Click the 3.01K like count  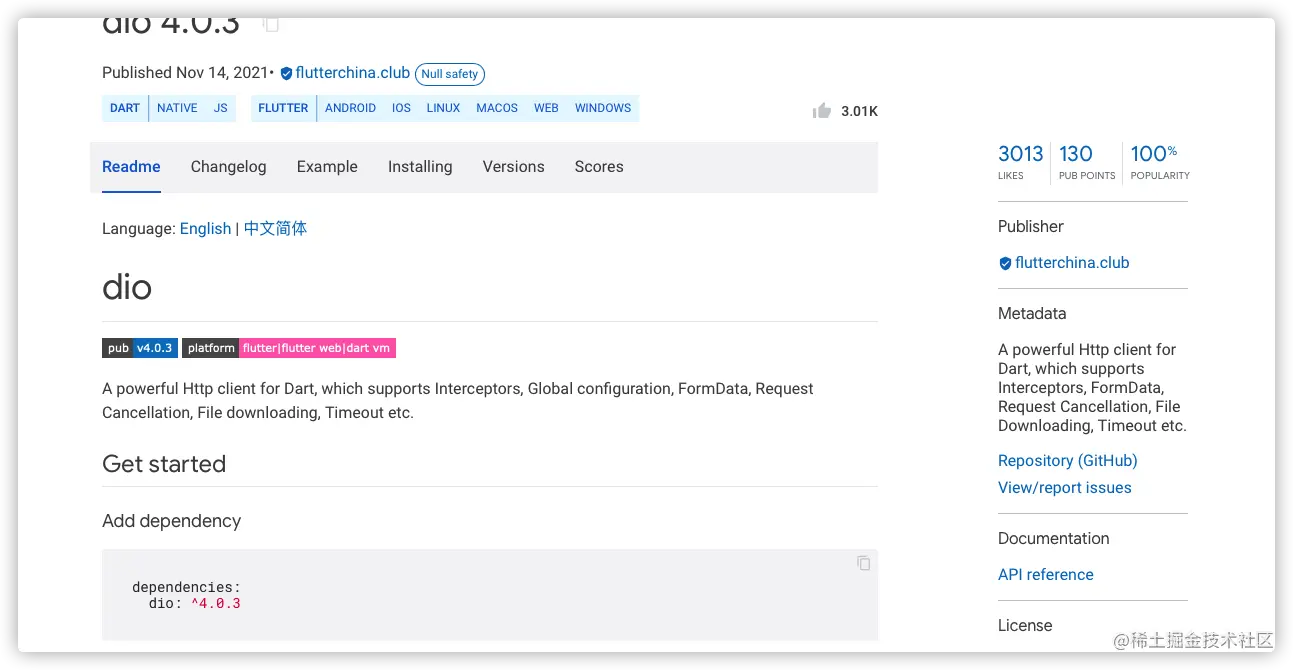pyautogui.click(x=859, y=111)
